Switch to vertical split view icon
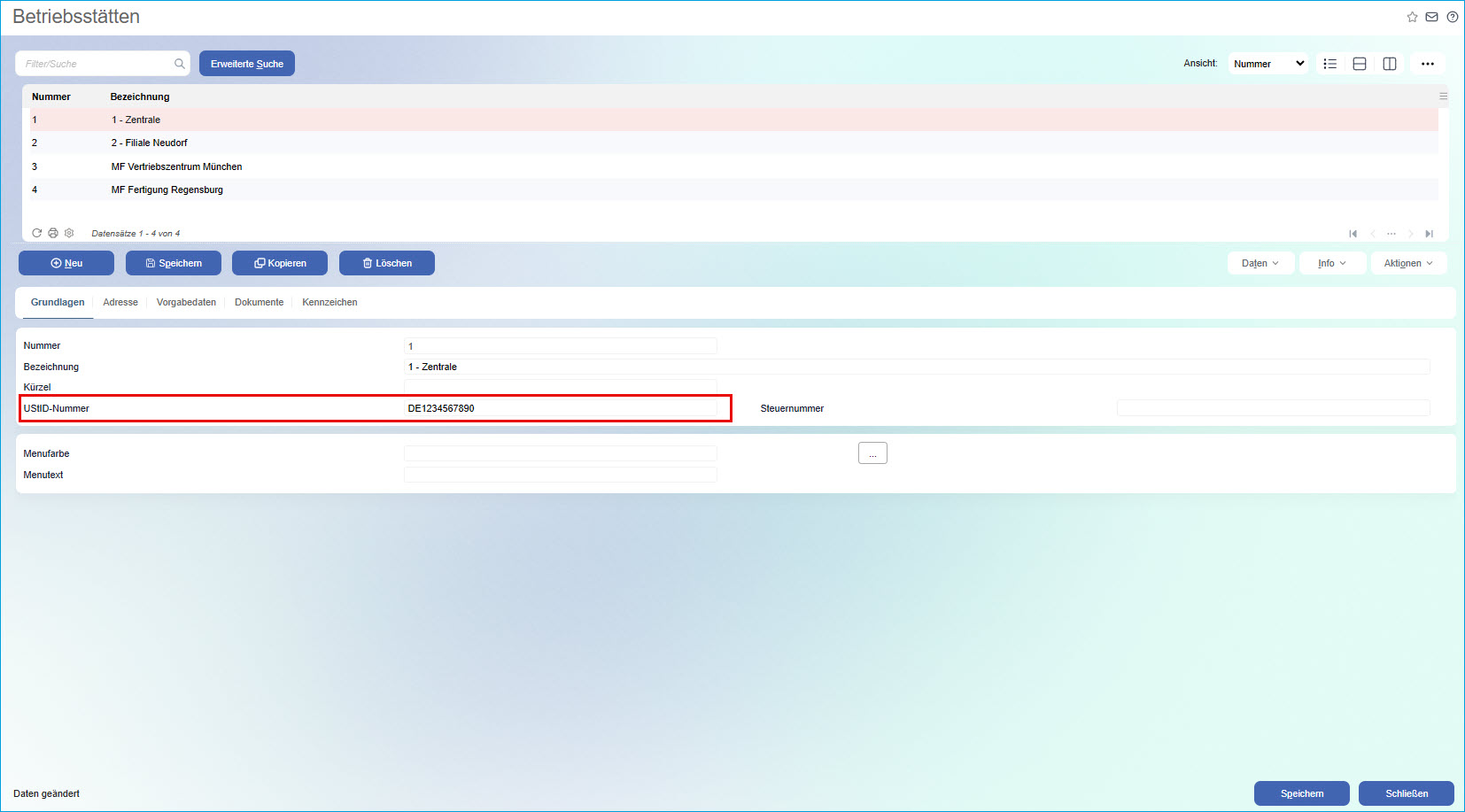Image resolution: width=1465 pixels, height=812 pixels. 1390,64
